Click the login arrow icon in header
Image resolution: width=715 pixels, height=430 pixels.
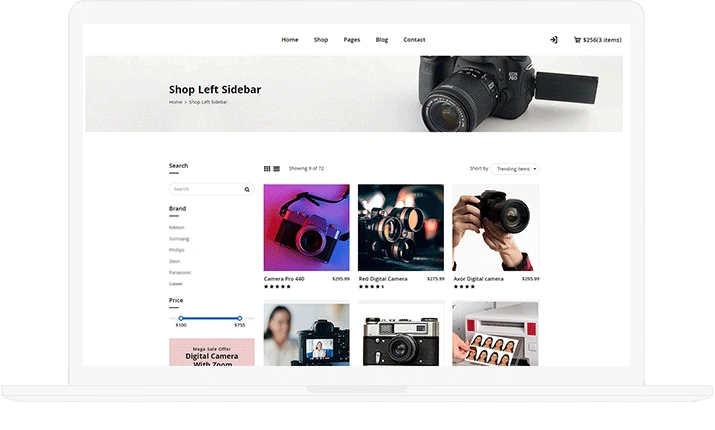tap(554, 40)
